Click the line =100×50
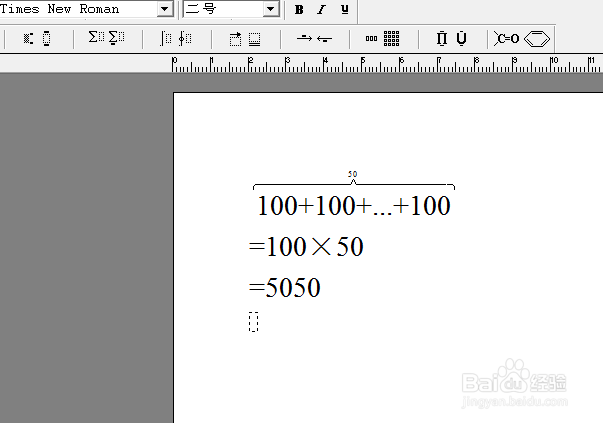This screenshot has height=423, width=603. pyautogui.click(x=306, y=246)
